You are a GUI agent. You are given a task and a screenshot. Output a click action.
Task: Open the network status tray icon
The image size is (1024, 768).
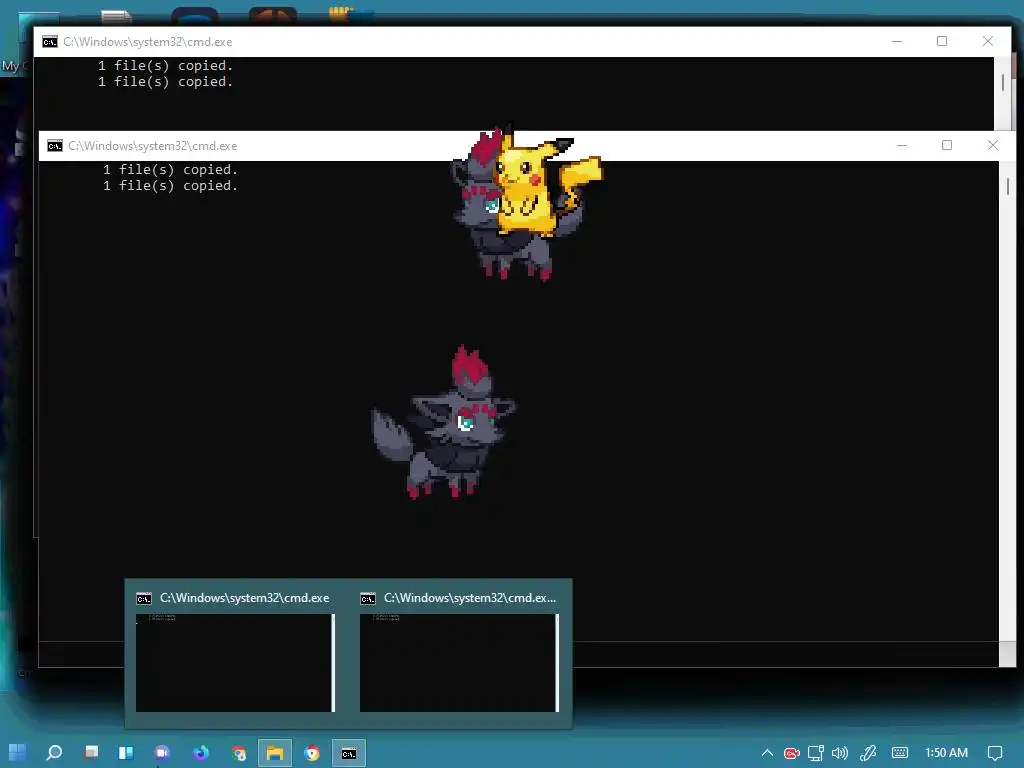coord(816,753)
